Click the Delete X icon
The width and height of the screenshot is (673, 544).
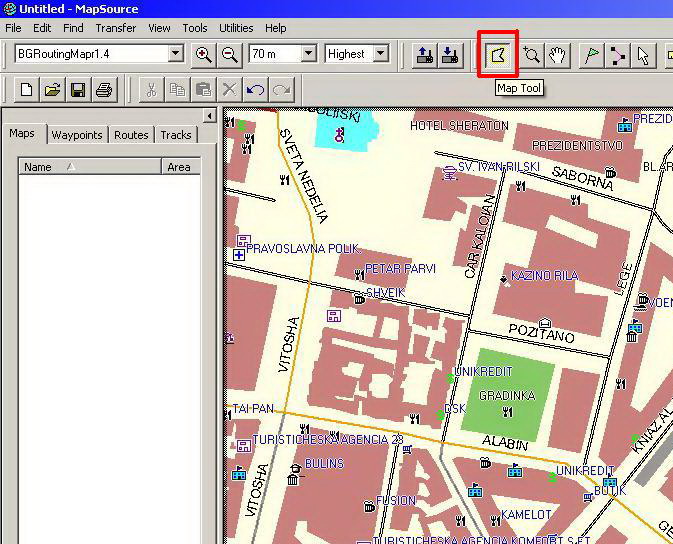point(229,90)
